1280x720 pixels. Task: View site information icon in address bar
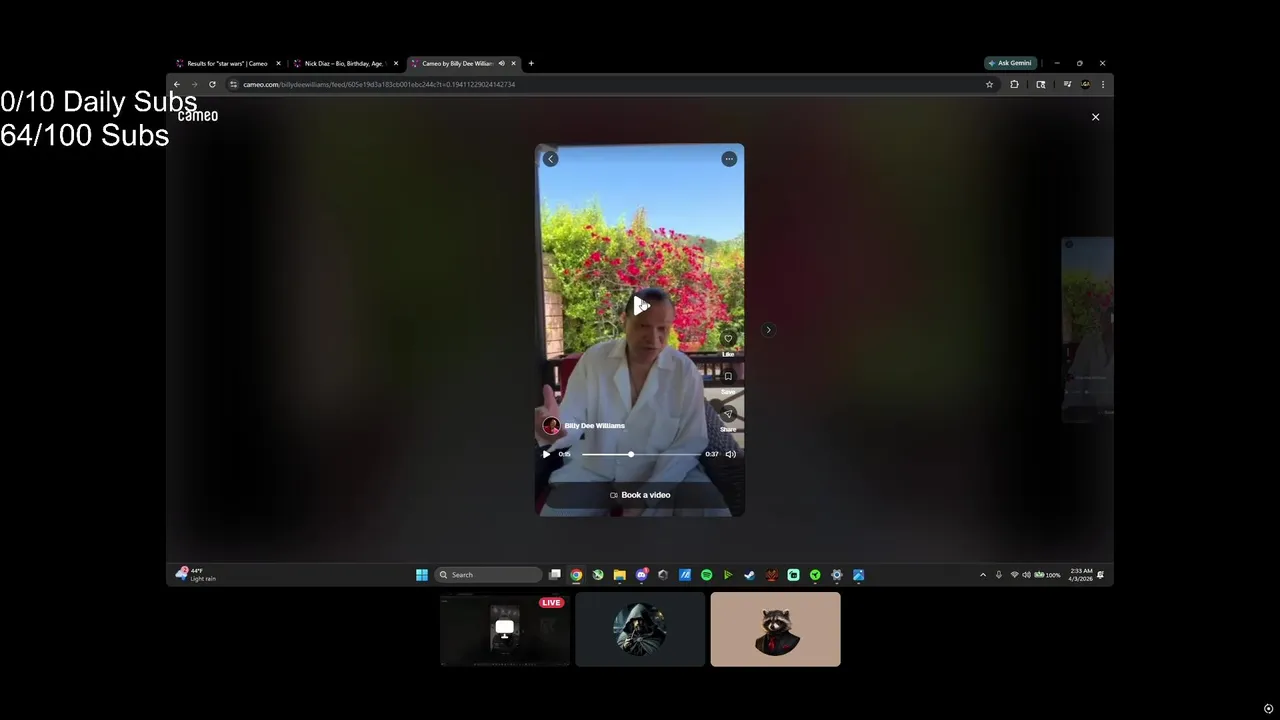[233, 85]
